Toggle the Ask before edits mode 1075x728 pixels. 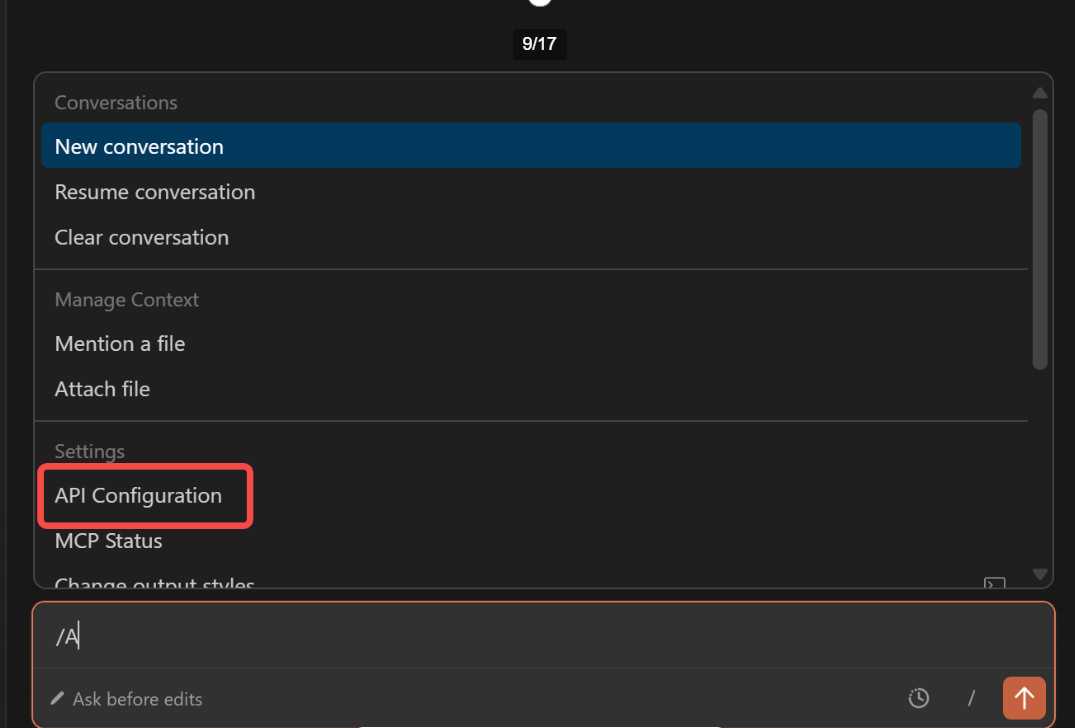pyautogui.click(x=137, y=699)
